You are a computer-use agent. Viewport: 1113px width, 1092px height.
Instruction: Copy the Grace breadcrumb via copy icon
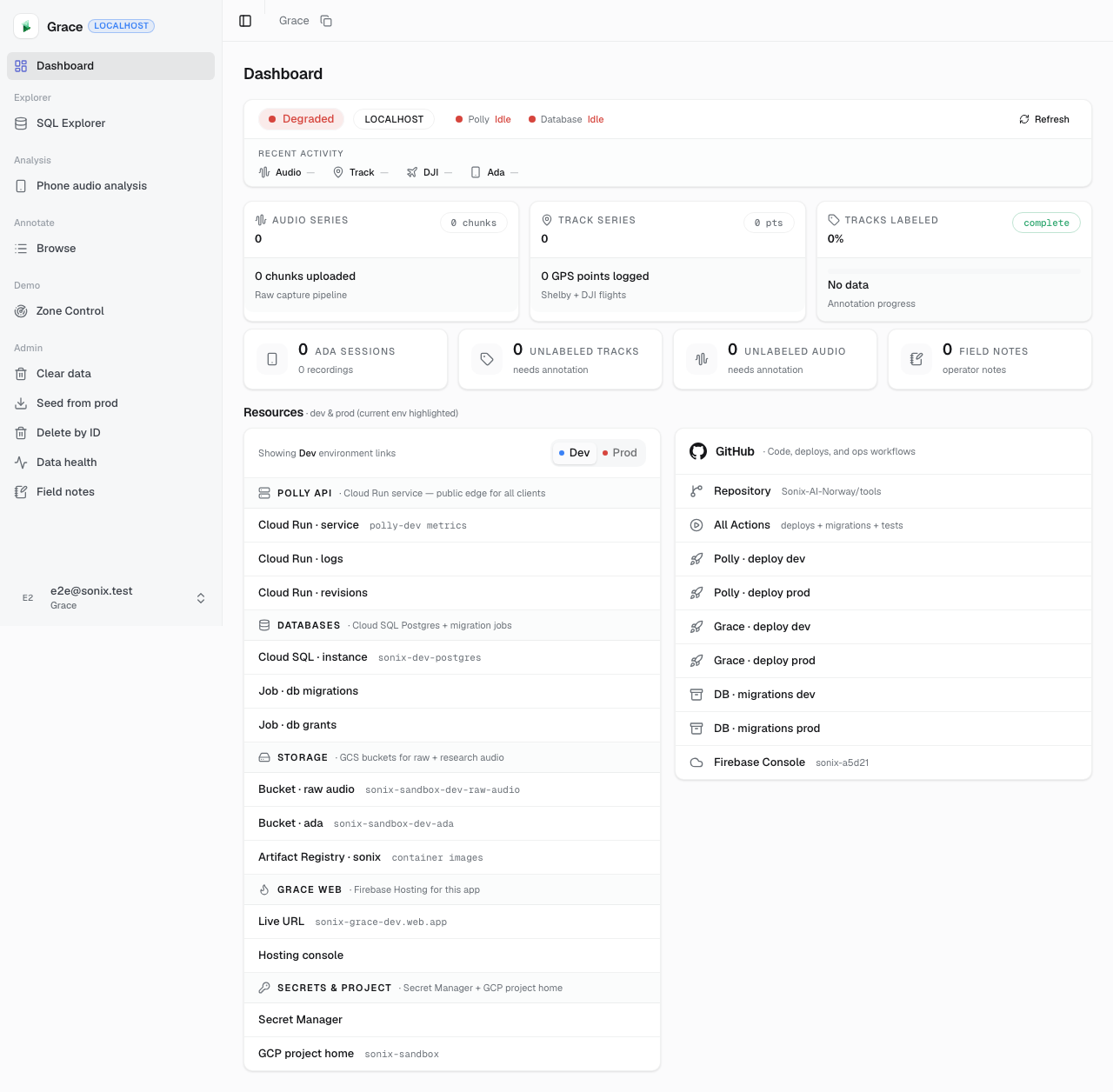click(326, 21)
